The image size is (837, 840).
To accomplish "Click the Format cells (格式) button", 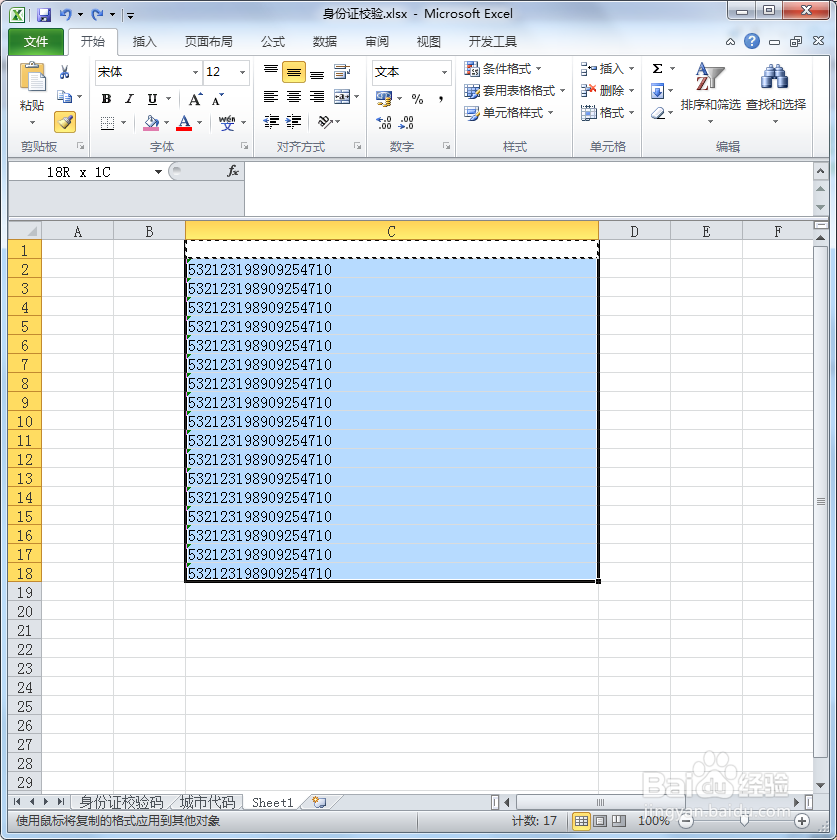I will click(608, 112).
